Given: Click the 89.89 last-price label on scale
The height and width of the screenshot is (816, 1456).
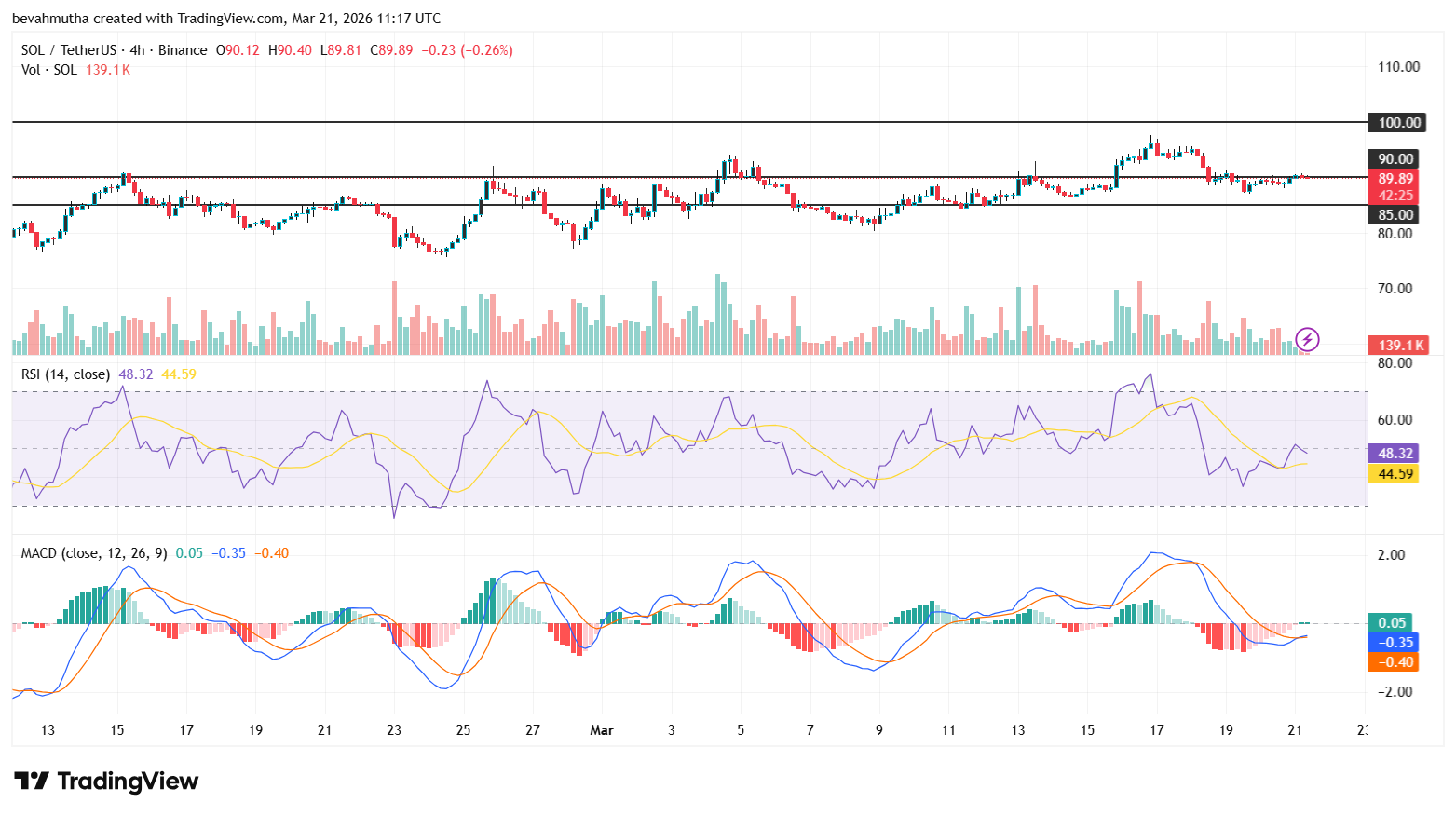Looking at the screenshot, I should point(1394,178).
